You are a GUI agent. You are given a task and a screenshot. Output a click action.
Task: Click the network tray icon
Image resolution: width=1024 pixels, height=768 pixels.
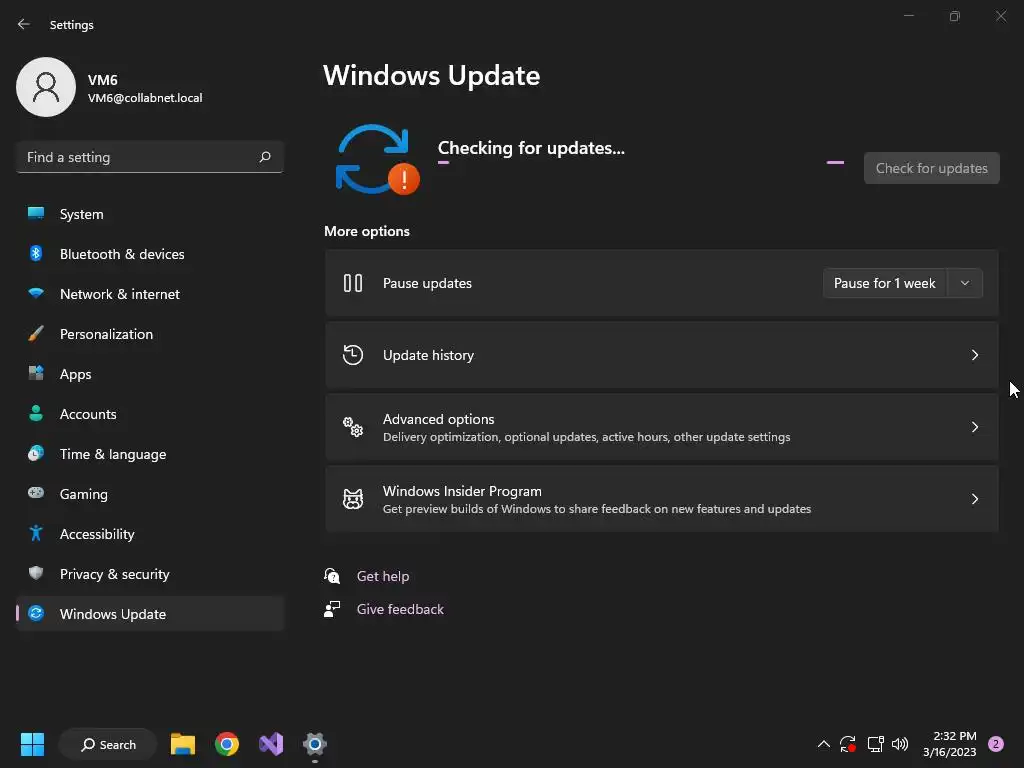(x=875, y=744)
